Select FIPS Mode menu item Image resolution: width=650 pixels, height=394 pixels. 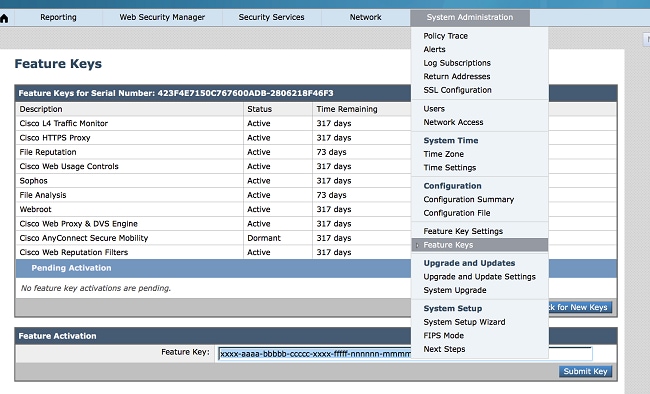pyautogui.click(x=444, y=336)
